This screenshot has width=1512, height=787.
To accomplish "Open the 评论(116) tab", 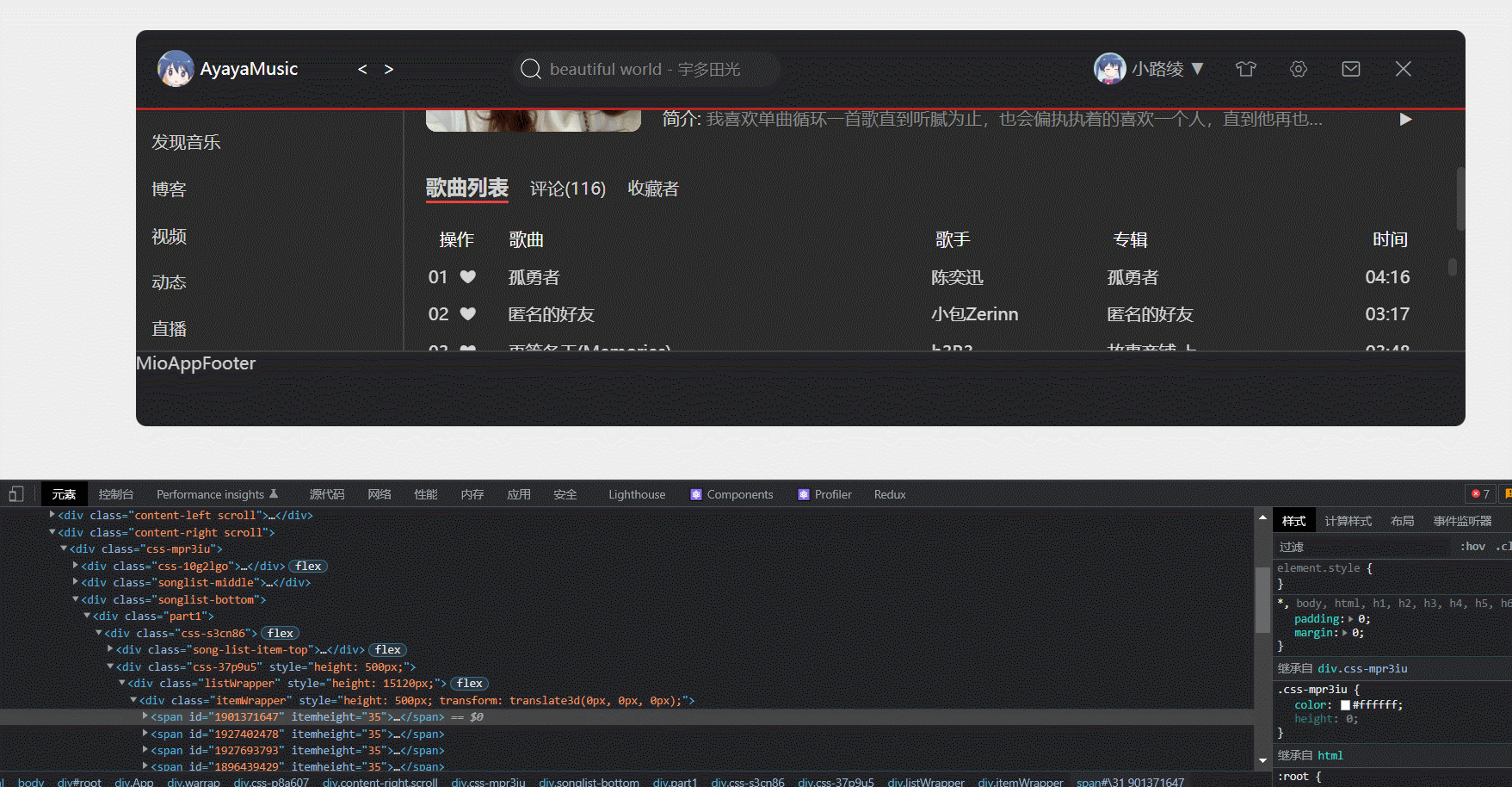I will 568,188.
